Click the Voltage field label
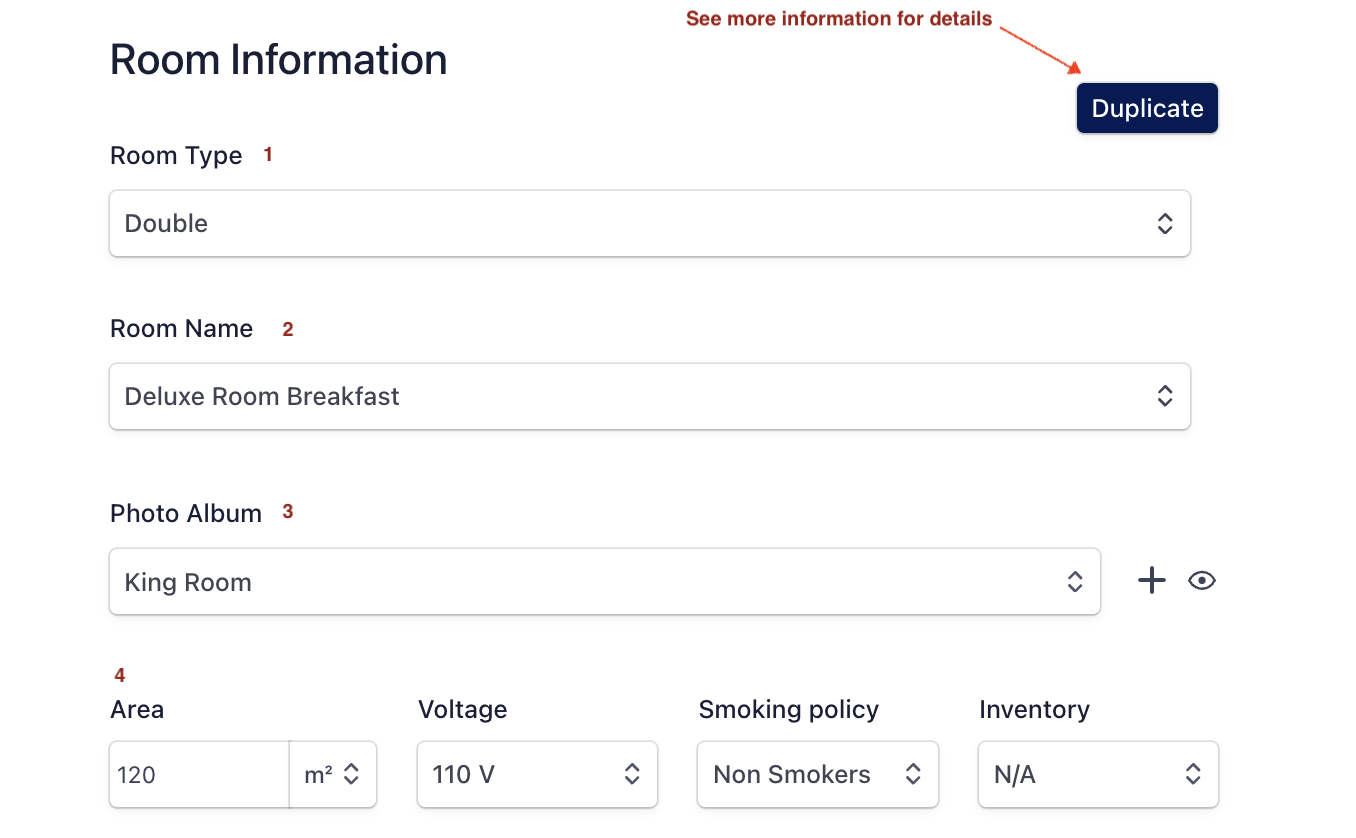The image size is (1356, 838). (x=462, y=710)
